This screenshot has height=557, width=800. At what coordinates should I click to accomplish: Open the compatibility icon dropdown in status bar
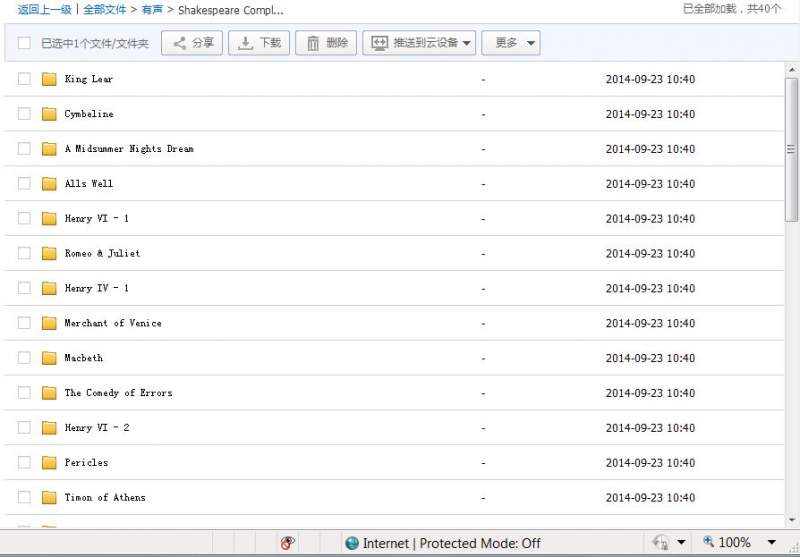681,543
